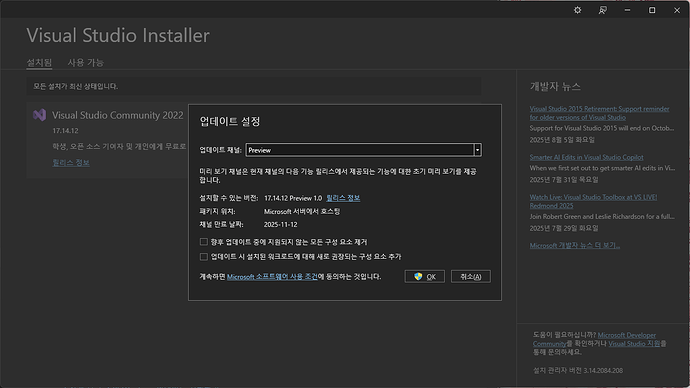
Task: Click the dropdown arrow of update channel
Action: (477, 150)
